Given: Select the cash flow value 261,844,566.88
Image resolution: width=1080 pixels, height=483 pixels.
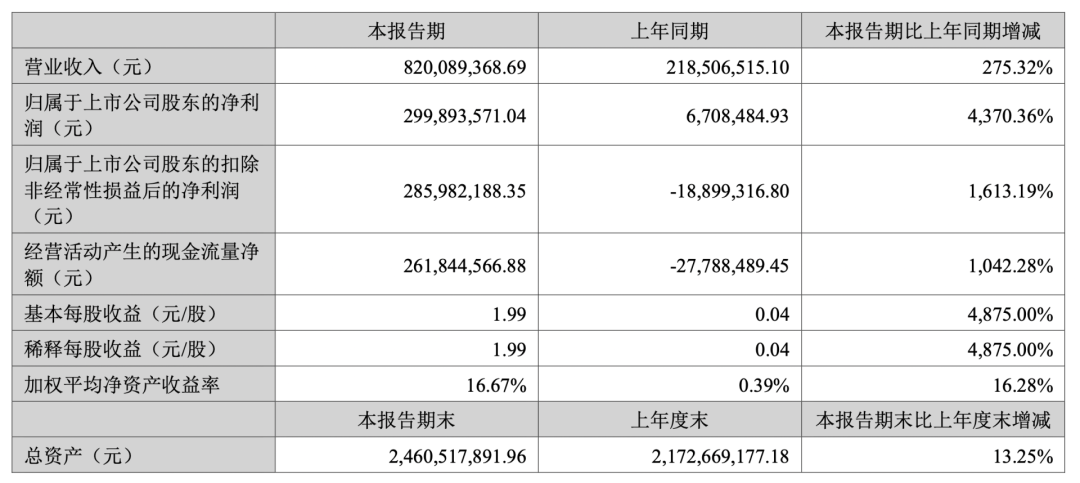Looking at the screenshot, I should click(x=454, y=264).
